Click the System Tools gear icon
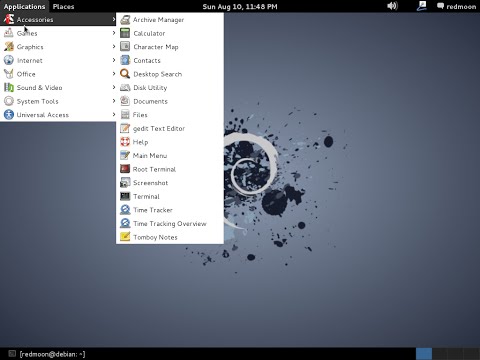Image resolution: width=480 pixels, height=360 pixels. coord(9,101)
